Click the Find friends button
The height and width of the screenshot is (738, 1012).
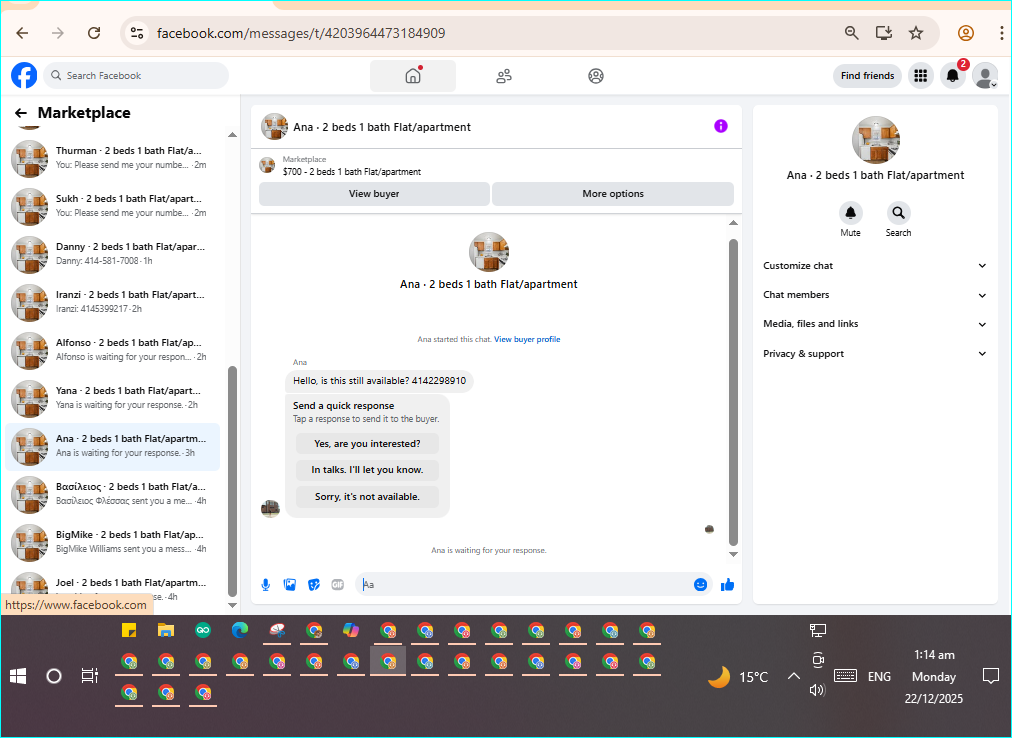pyautogui.click(x=867, y=76)
